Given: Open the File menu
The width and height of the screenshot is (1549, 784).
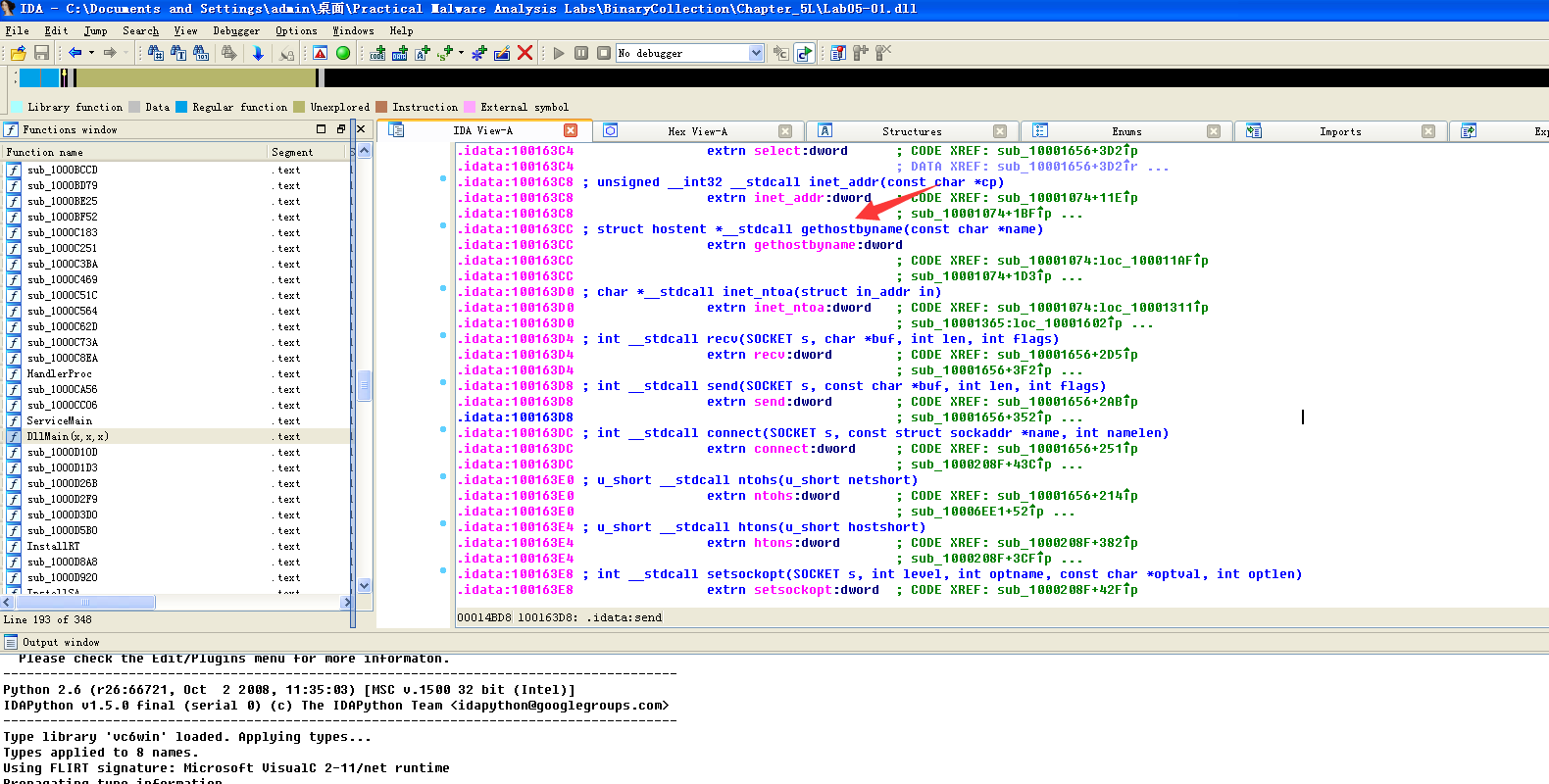Looking at the screenshot, I should pos(17,30).
